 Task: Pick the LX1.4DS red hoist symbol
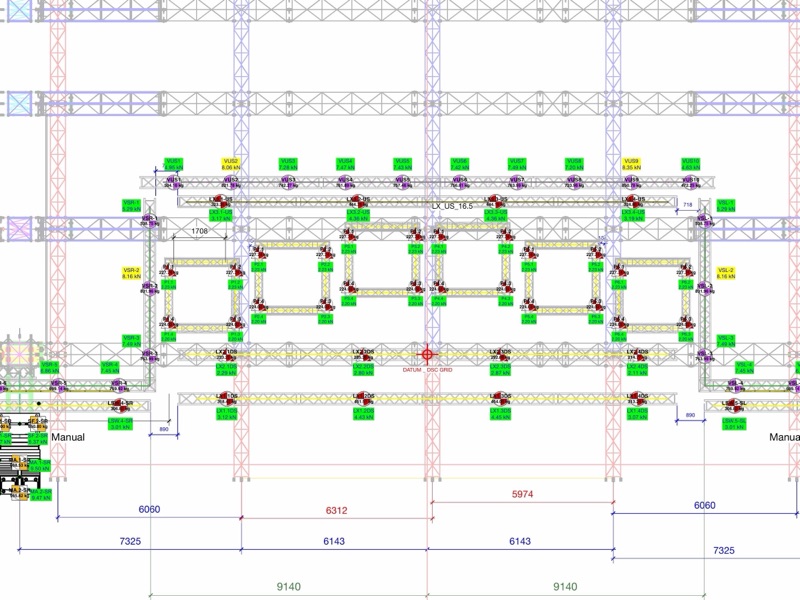(637, 398)
